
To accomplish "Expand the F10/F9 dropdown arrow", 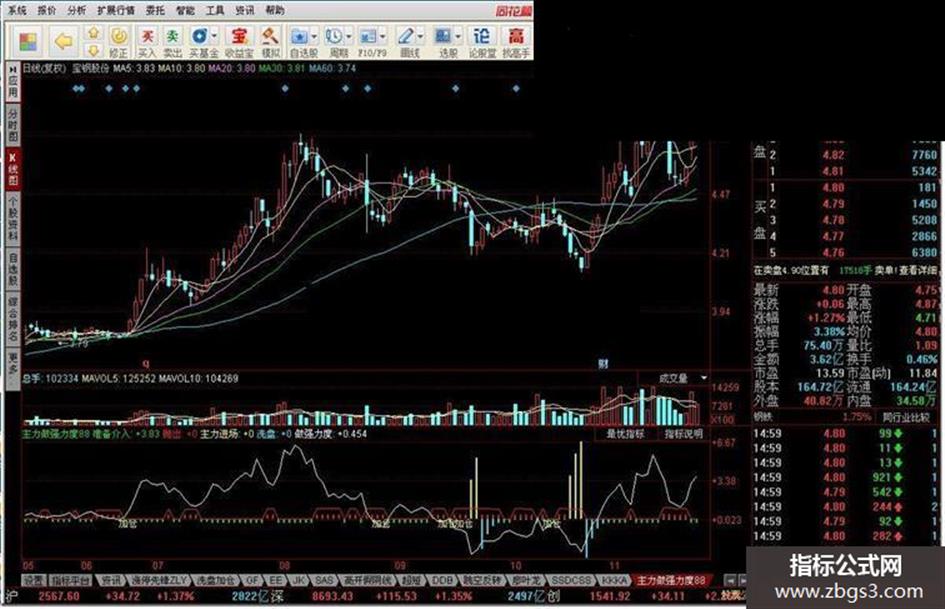I will tap(383, 37).
